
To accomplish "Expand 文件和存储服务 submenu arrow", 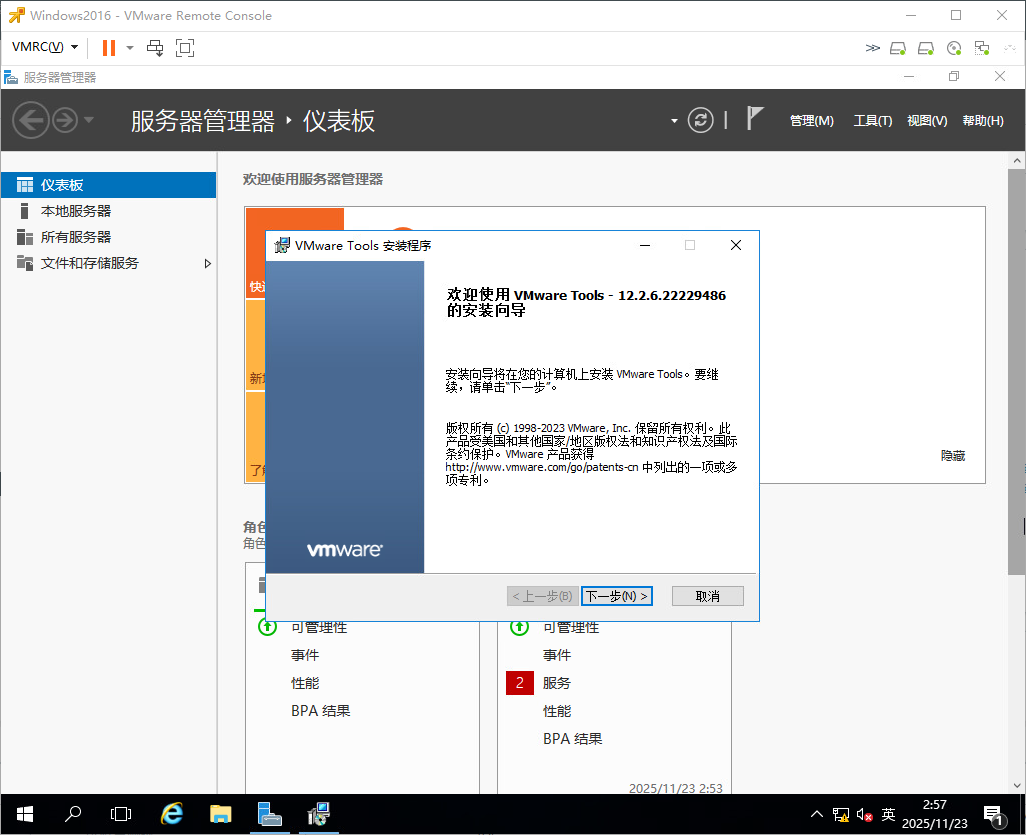I will pos(207,264).
